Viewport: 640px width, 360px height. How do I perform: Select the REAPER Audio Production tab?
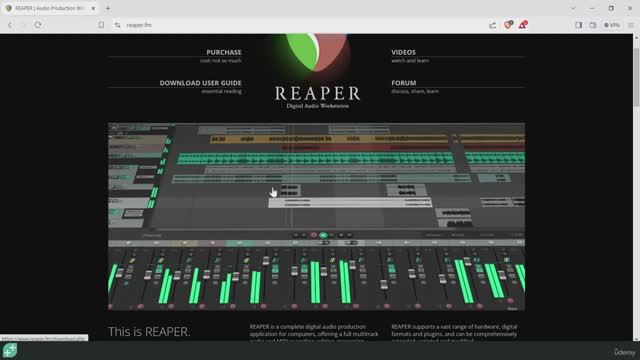pos(49,8)
